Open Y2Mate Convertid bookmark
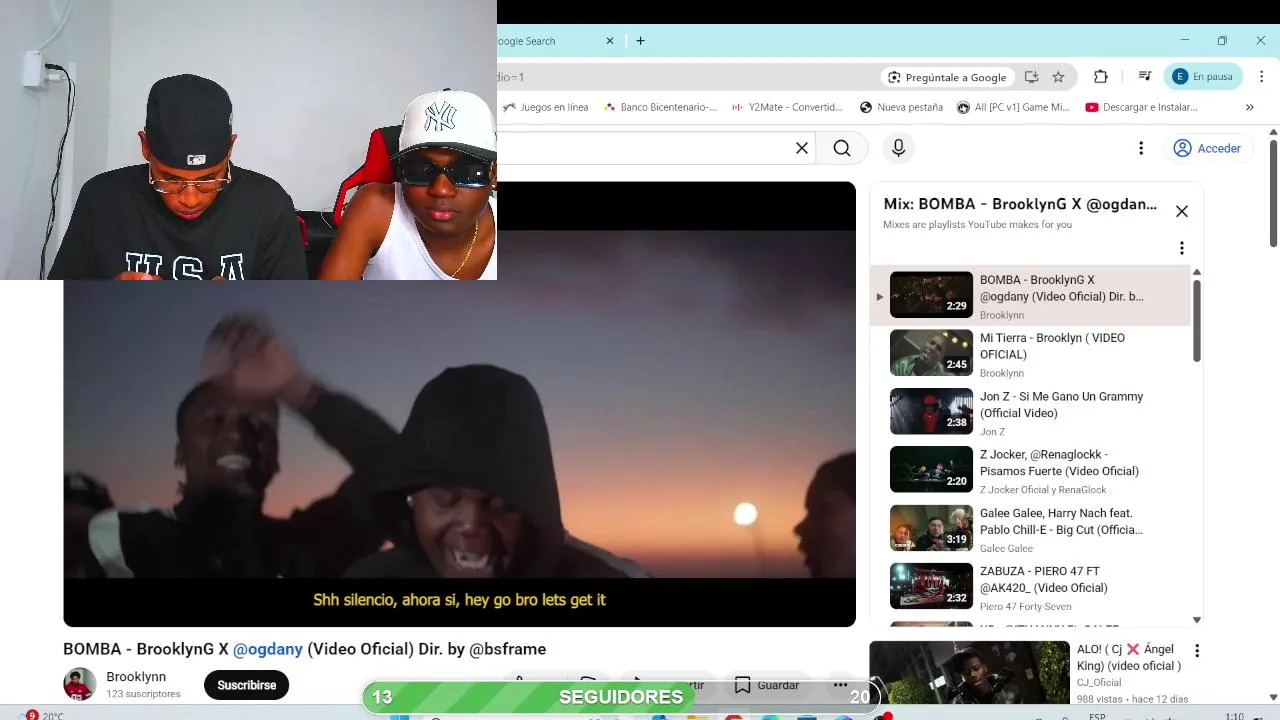 (x=787, y=107)
